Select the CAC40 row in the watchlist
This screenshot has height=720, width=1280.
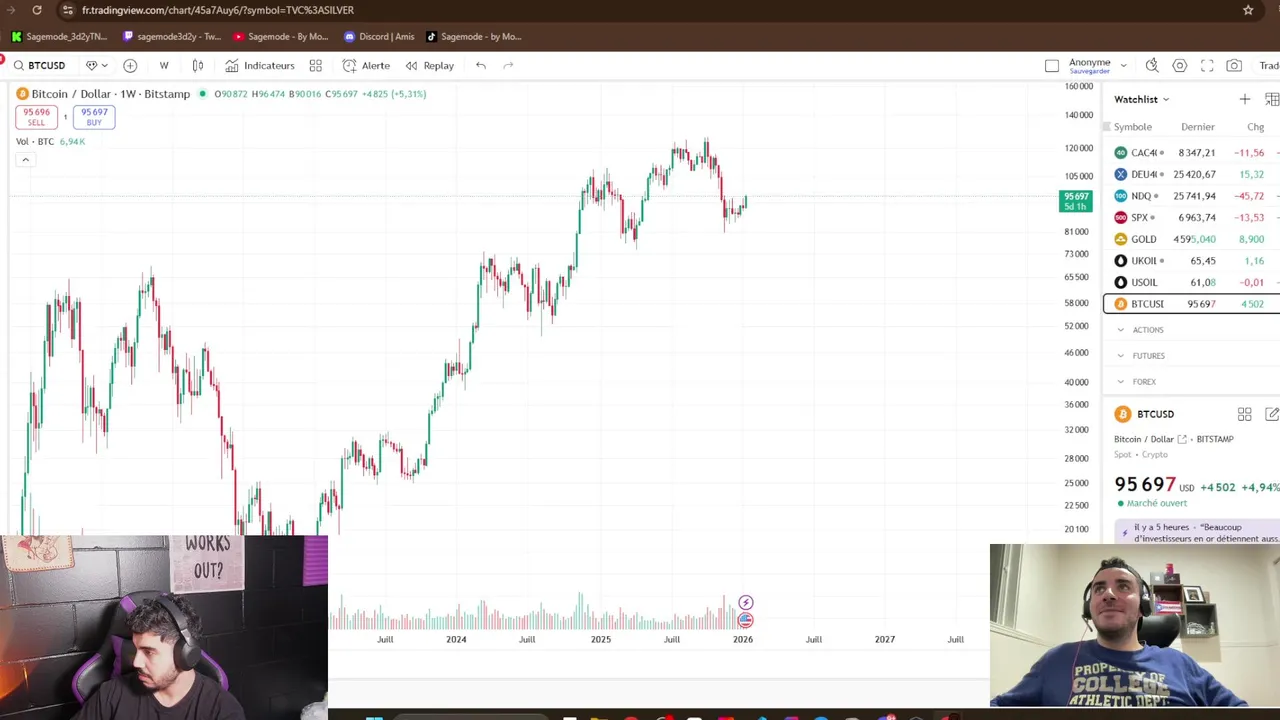point(1191,153)
